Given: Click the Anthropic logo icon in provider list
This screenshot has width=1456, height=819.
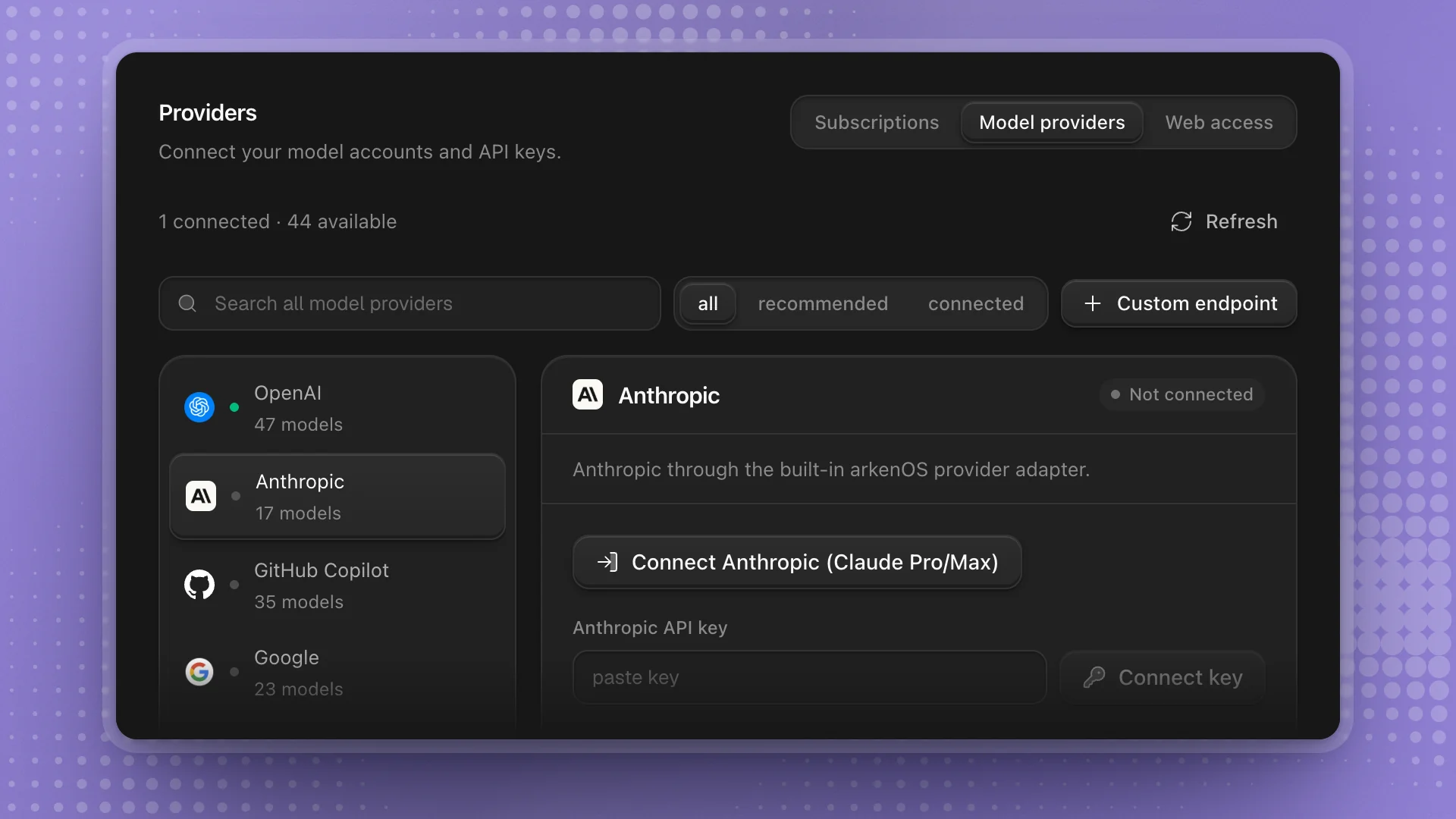Looking at the screenshot, I should point(201,496).
